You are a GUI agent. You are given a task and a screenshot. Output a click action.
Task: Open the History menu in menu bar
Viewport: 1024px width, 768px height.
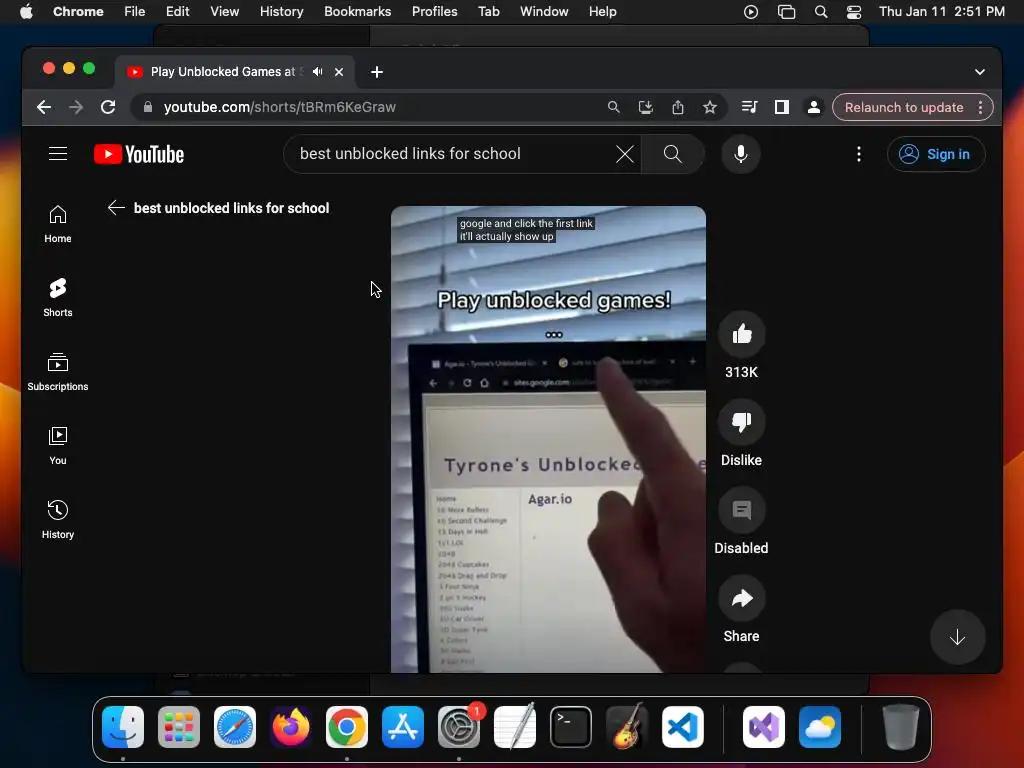tap(281, 12)
